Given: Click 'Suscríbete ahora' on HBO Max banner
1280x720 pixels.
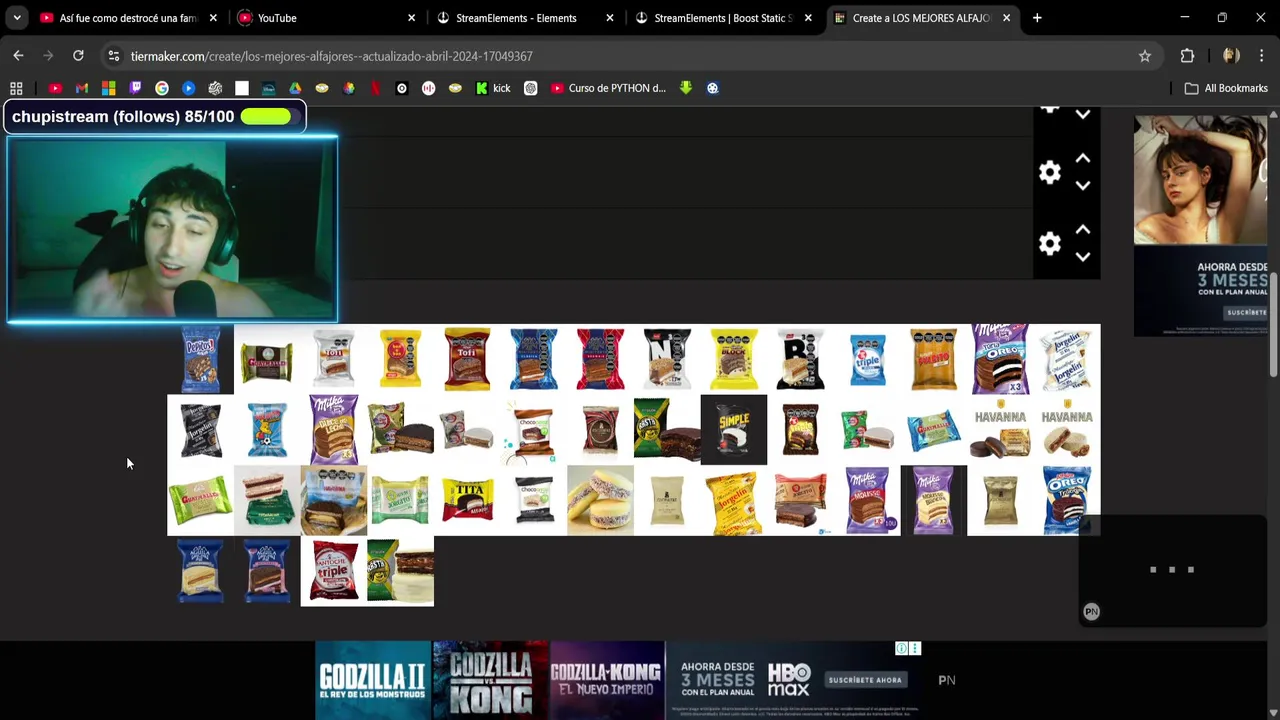Looking at the screenshot, I should 864,680.
